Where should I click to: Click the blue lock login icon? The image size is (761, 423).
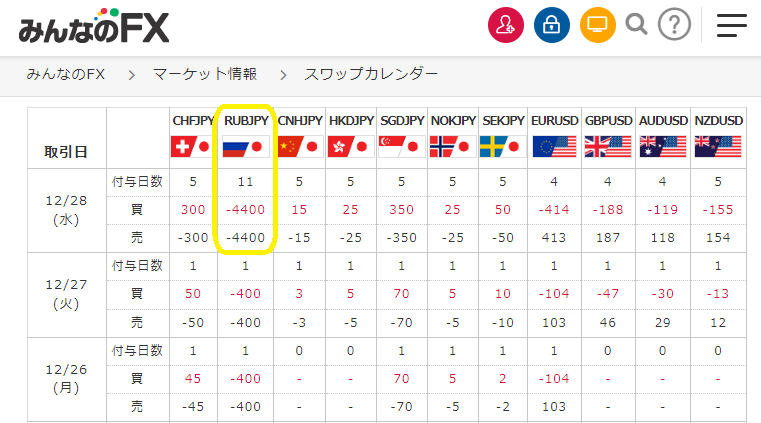552,25
